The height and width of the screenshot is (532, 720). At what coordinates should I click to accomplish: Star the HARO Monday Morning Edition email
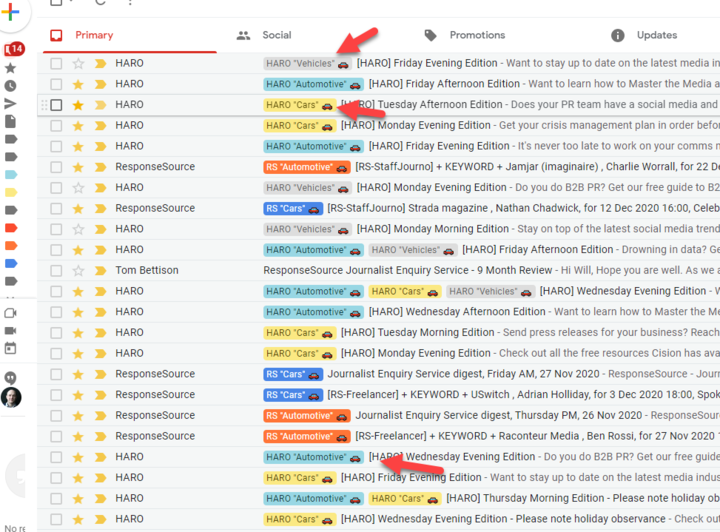tap(79, 229)
